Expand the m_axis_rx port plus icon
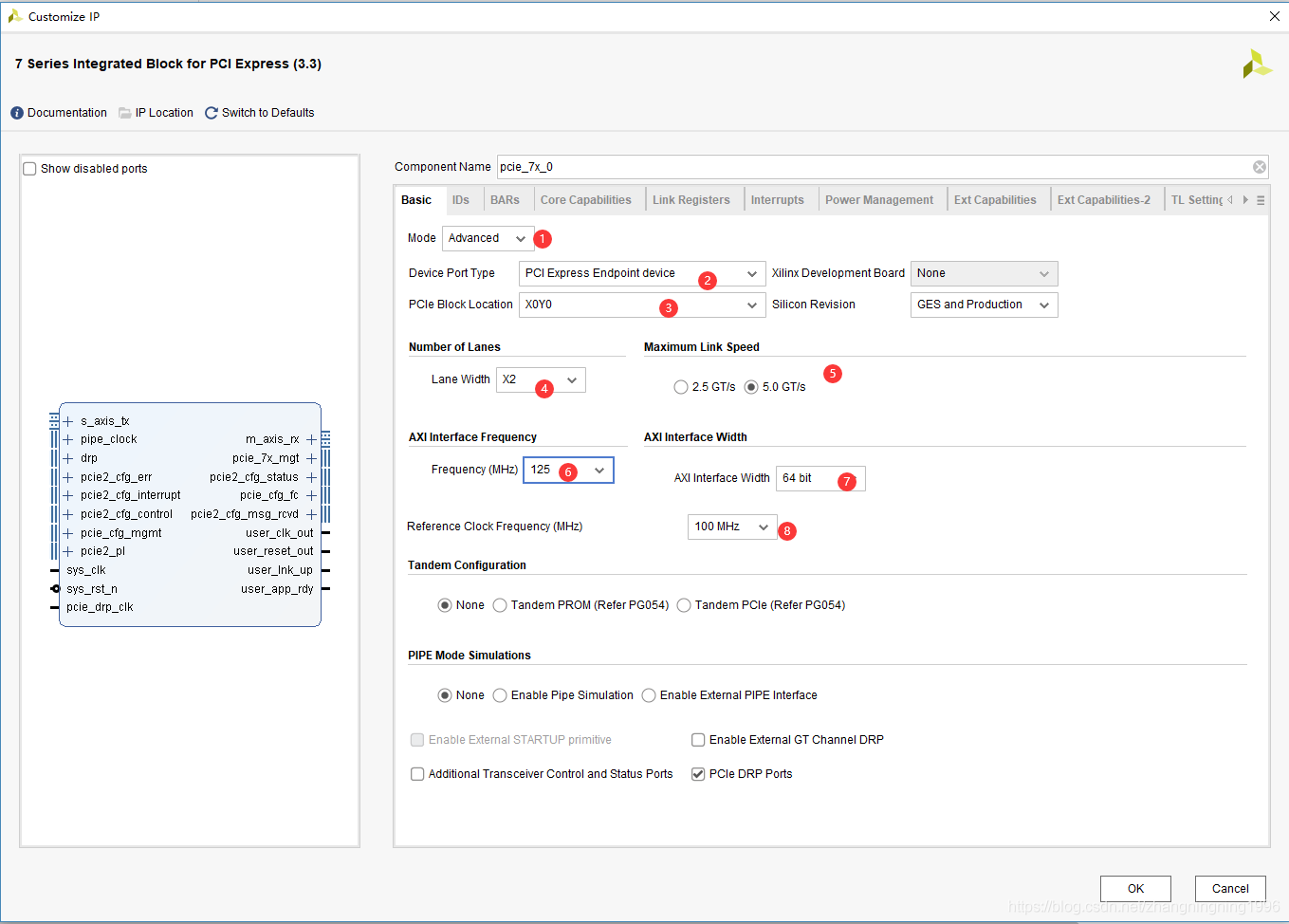The image size is (1289, 924). click(311, 439)
